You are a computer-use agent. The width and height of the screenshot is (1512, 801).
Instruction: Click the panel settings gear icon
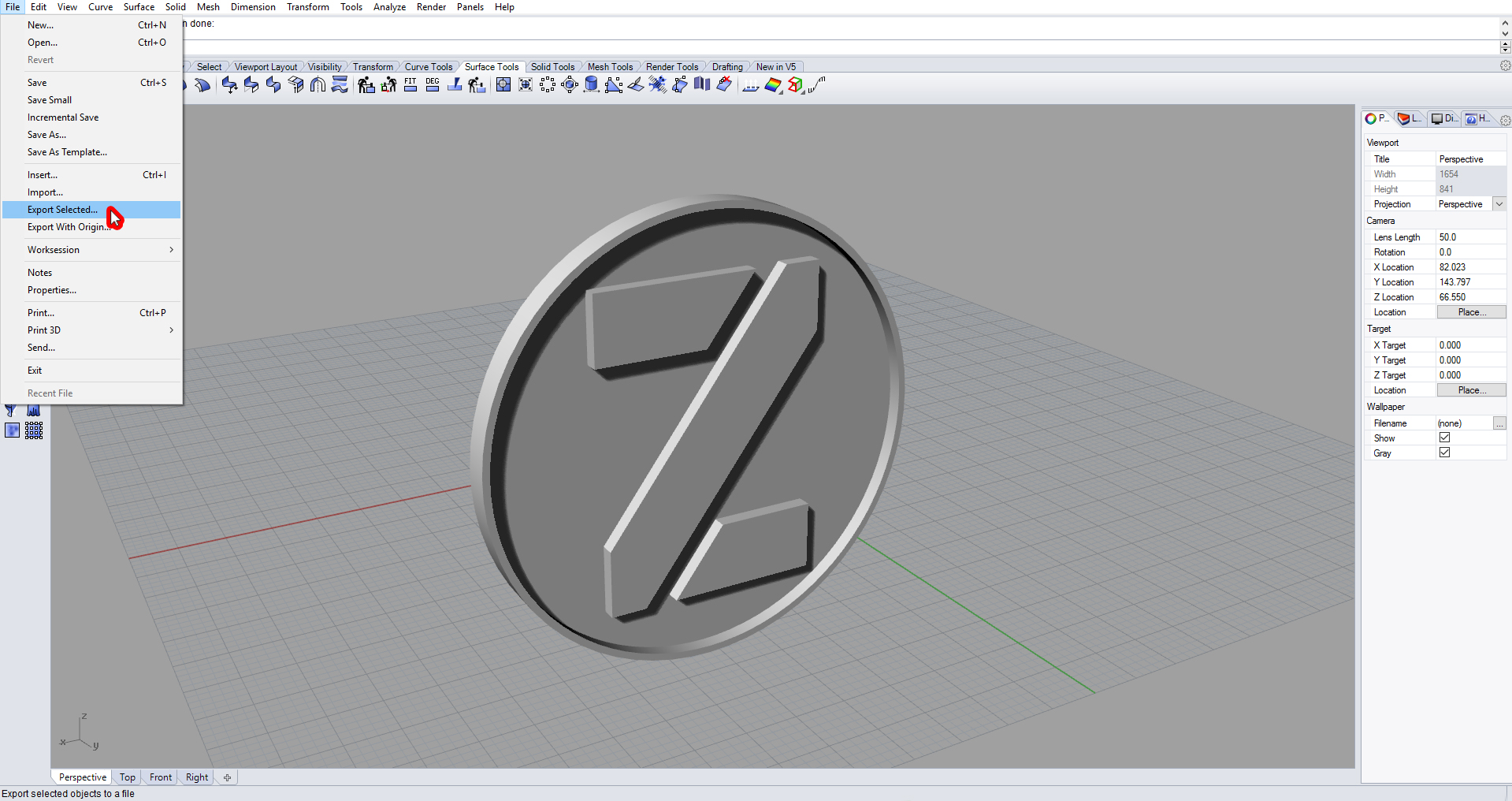point(1505,120)
